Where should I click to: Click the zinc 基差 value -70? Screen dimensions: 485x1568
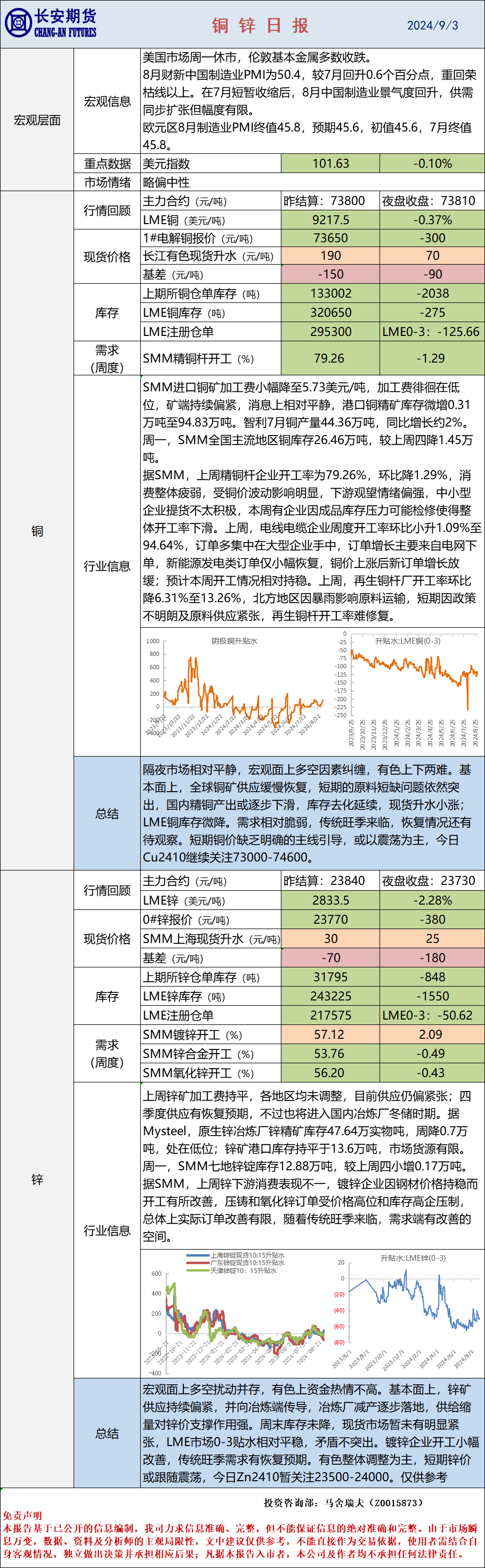point(330,957)
